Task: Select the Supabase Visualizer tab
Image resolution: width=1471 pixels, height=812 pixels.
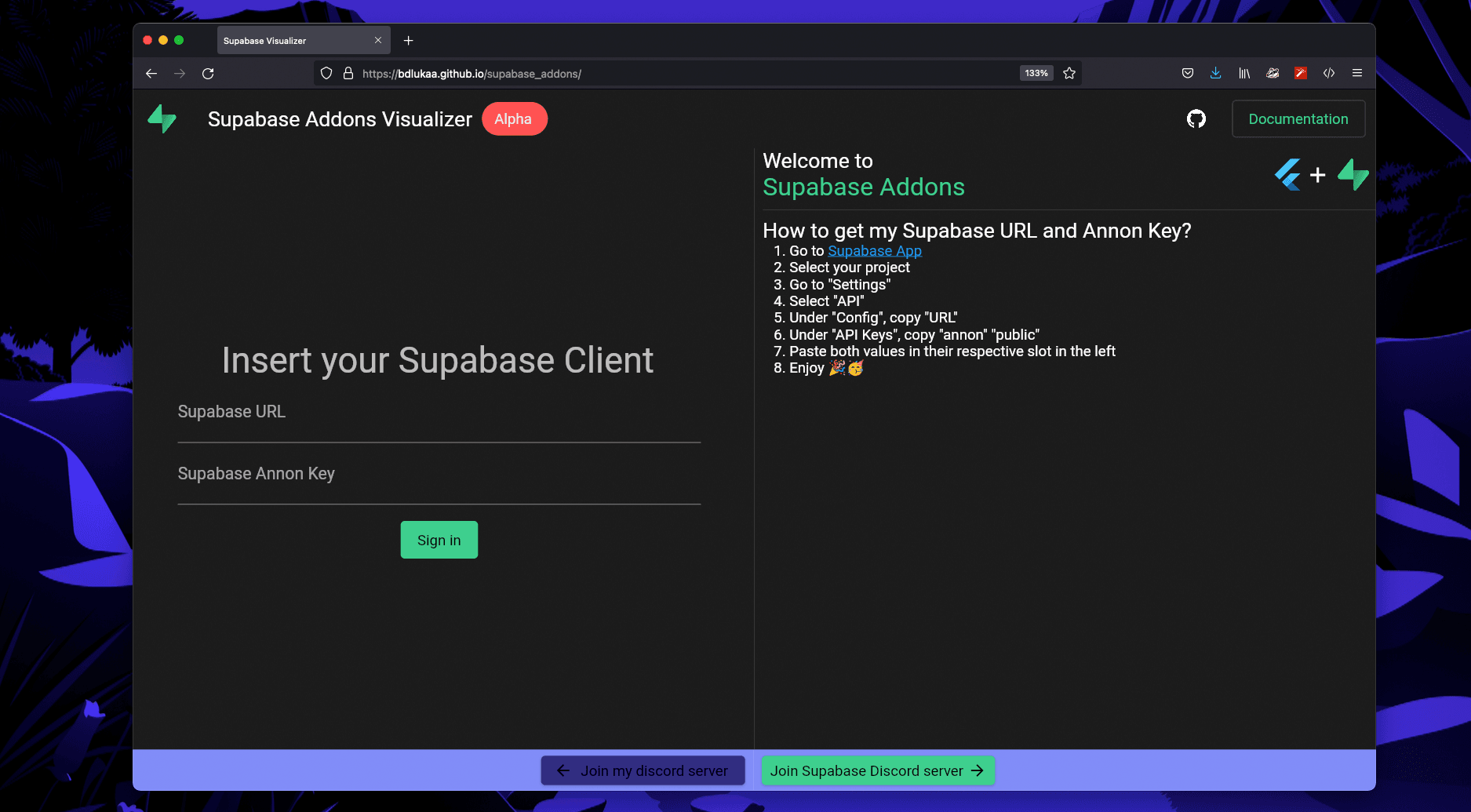Action: point(290,41)
